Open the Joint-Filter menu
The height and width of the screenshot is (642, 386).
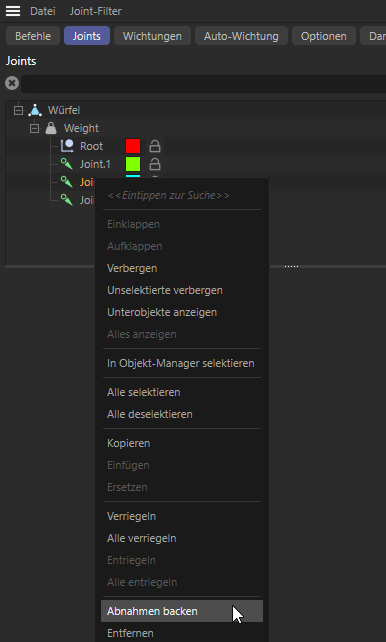[95, 11]
